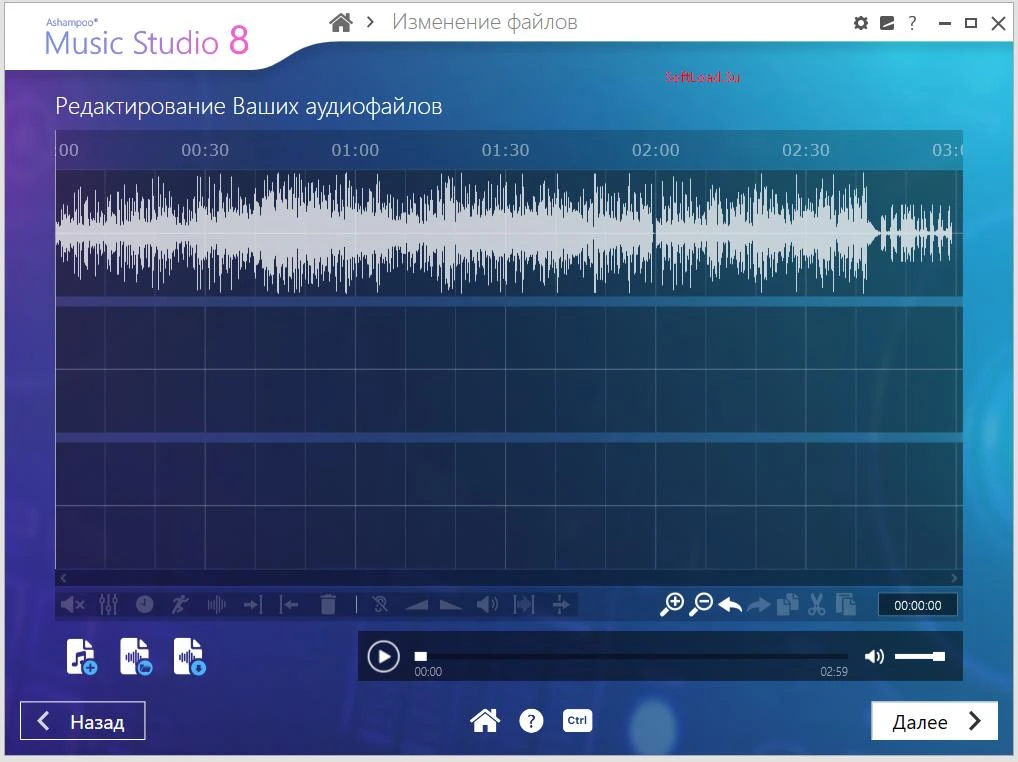Click the scissors cut icon
Image resolution: width=1018 pixels, height=762 pixels.
pos(816,604)
